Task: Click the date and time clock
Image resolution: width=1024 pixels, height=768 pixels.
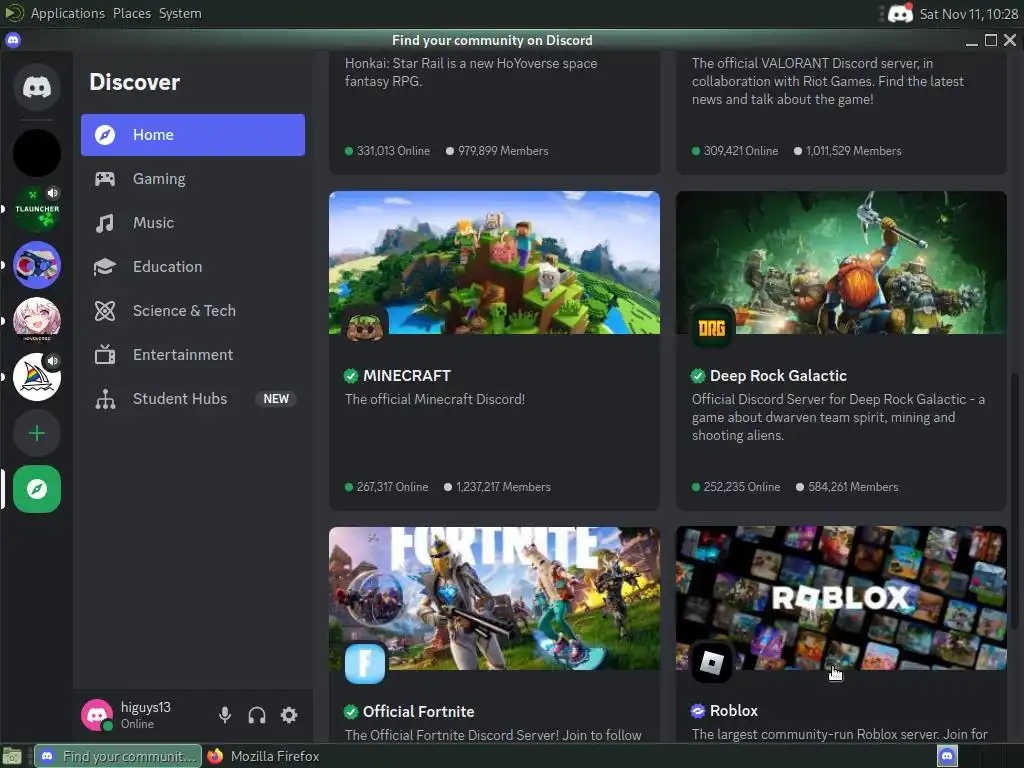Action: coord(968,14)
